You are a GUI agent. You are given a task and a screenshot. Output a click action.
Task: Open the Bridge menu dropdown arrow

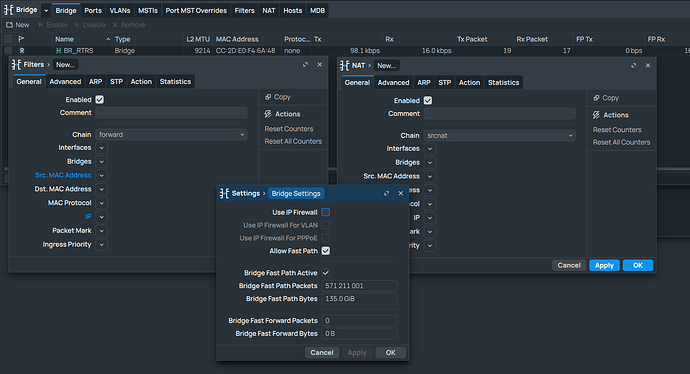(46, 11)
